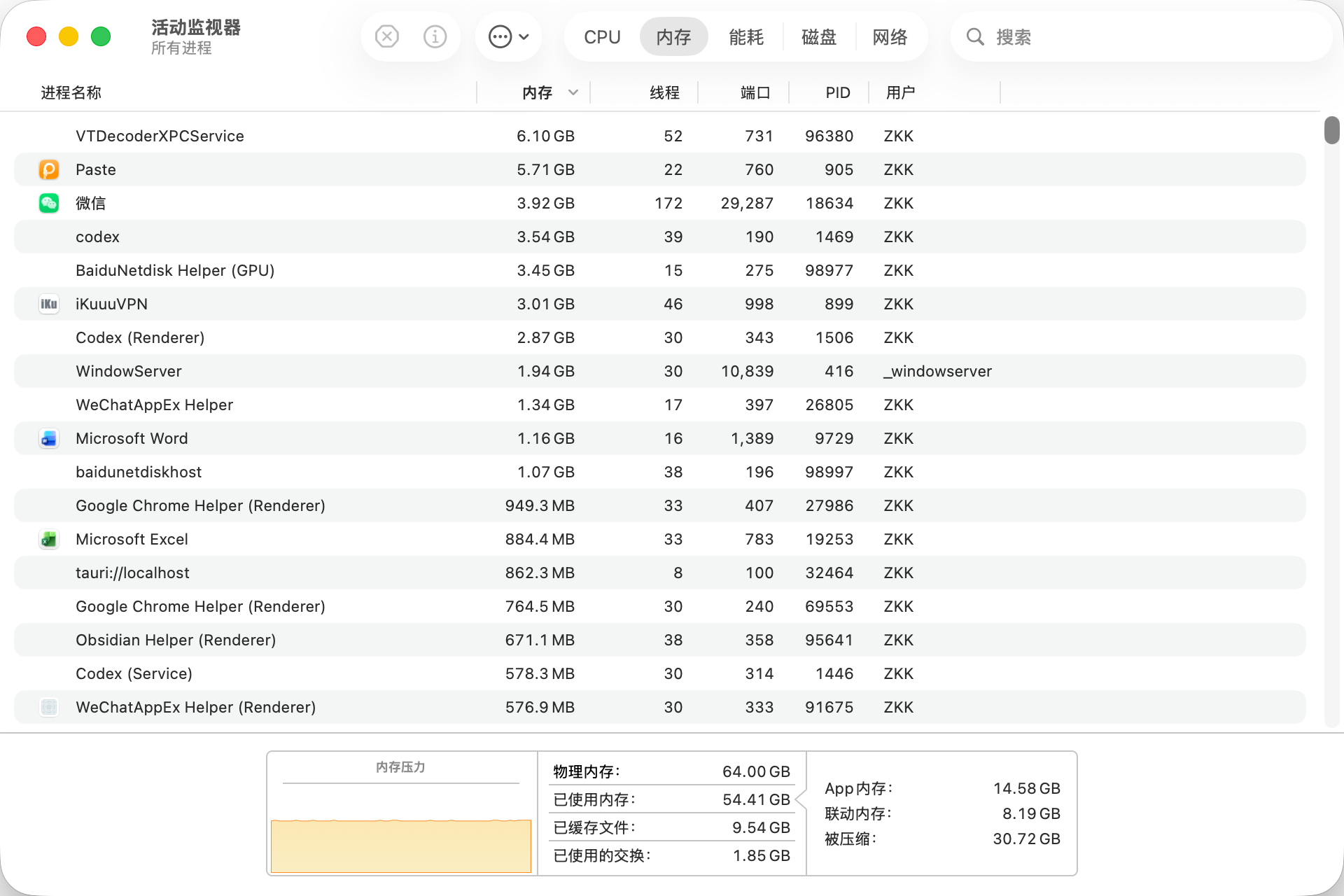Click PID 96380 cell
The height and width of the screenshot is (896, 1344).
coord(829,136)
